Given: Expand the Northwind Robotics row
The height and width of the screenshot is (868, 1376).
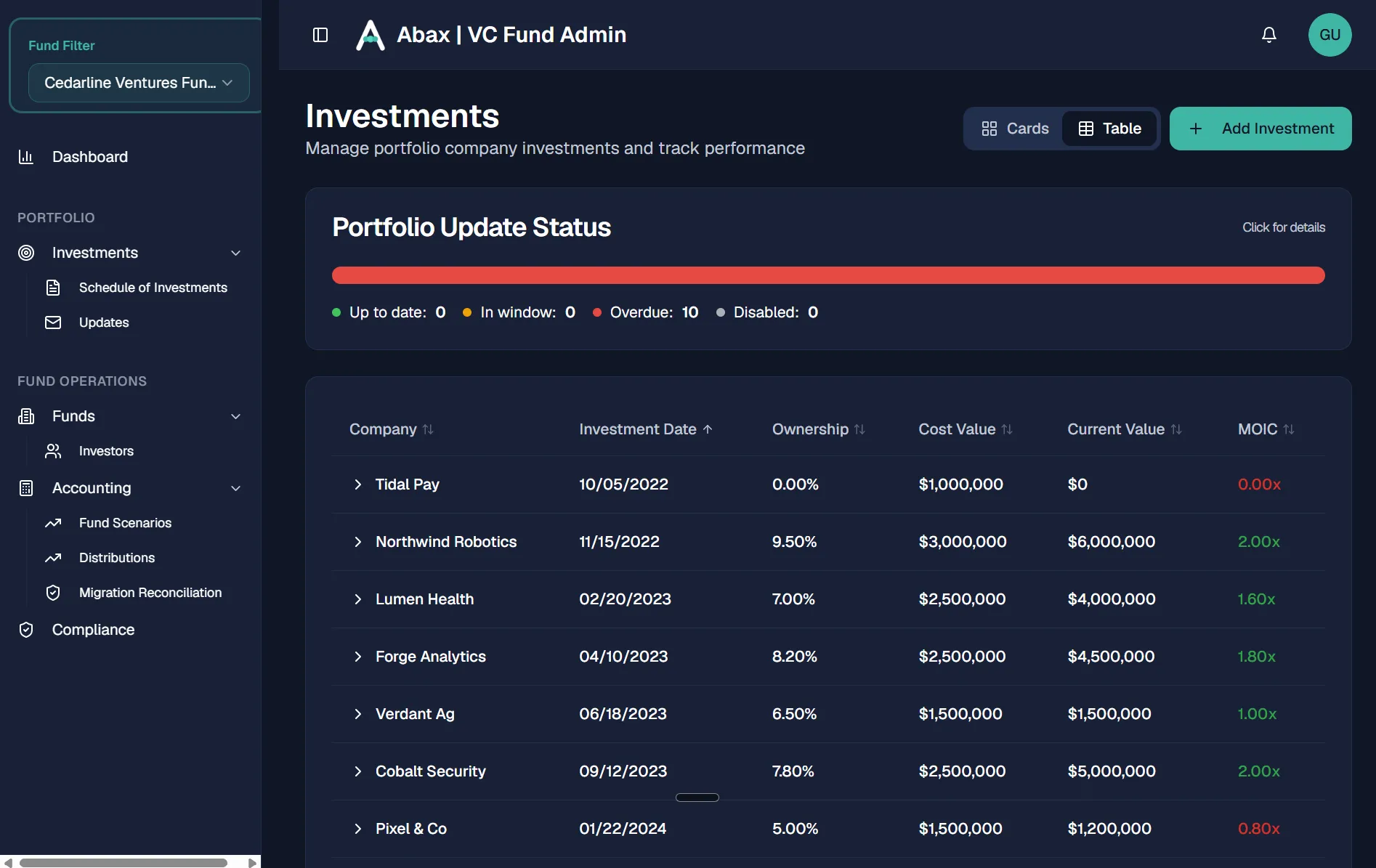Looking at the screenshot, I should click(x=357, y=542).
